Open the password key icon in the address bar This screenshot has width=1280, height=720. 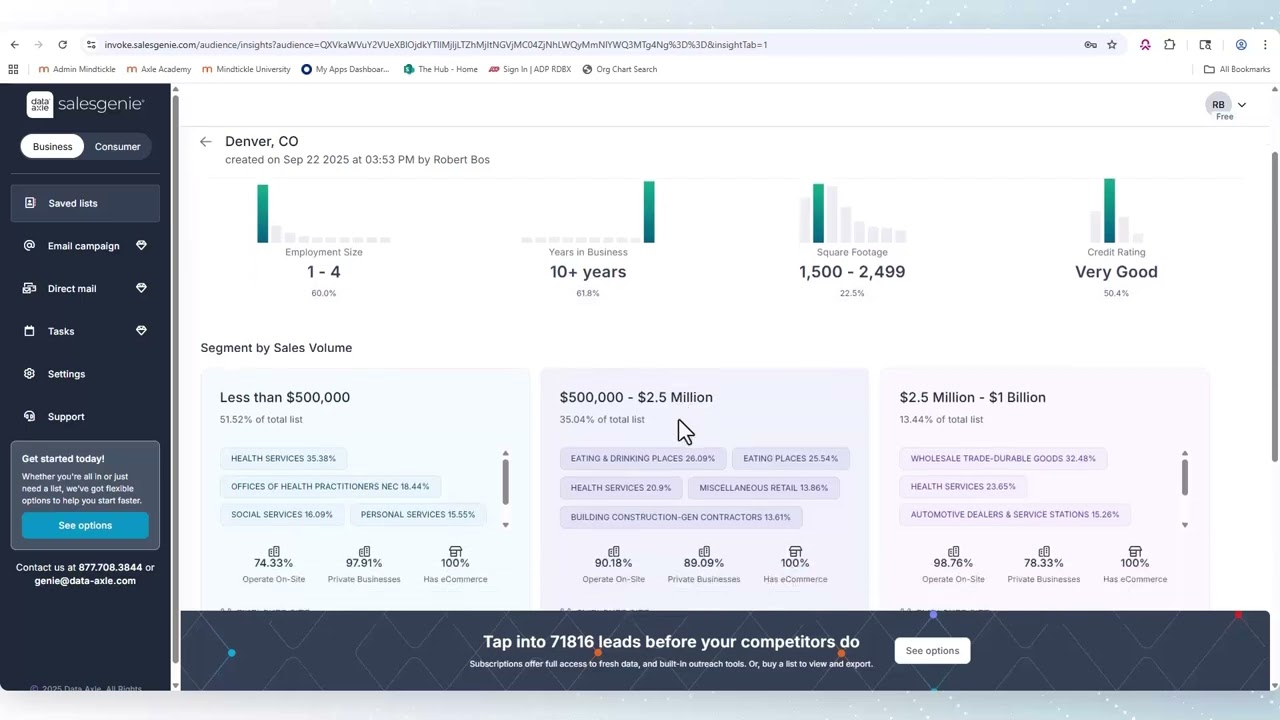tap(1090, 44)
